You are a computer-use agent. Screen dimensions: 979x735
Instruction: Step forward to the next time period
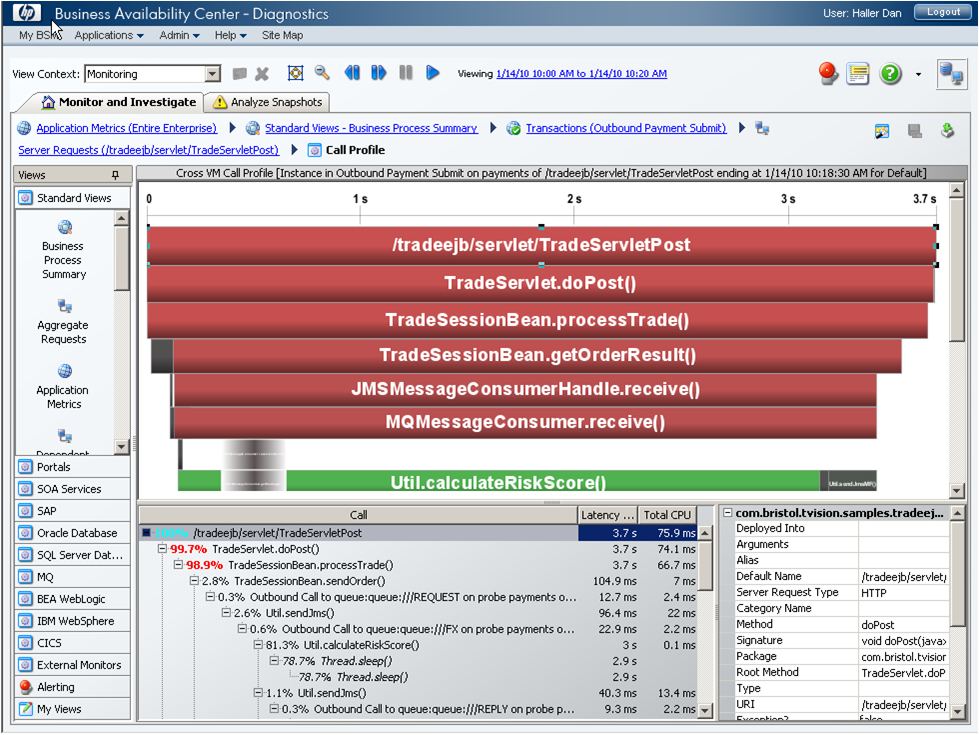click(378, 73)
